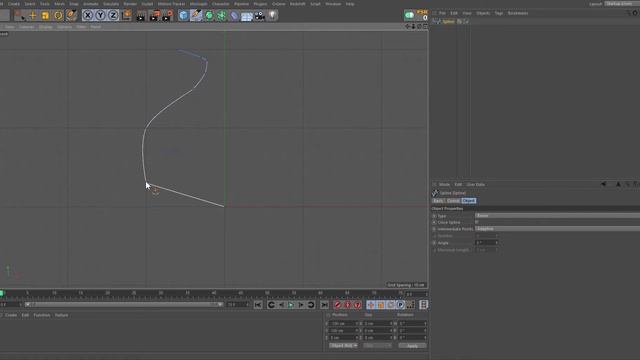640x360 pixels.
Task: Toggle Scale keyframe recording
Action: coord(380,305)
